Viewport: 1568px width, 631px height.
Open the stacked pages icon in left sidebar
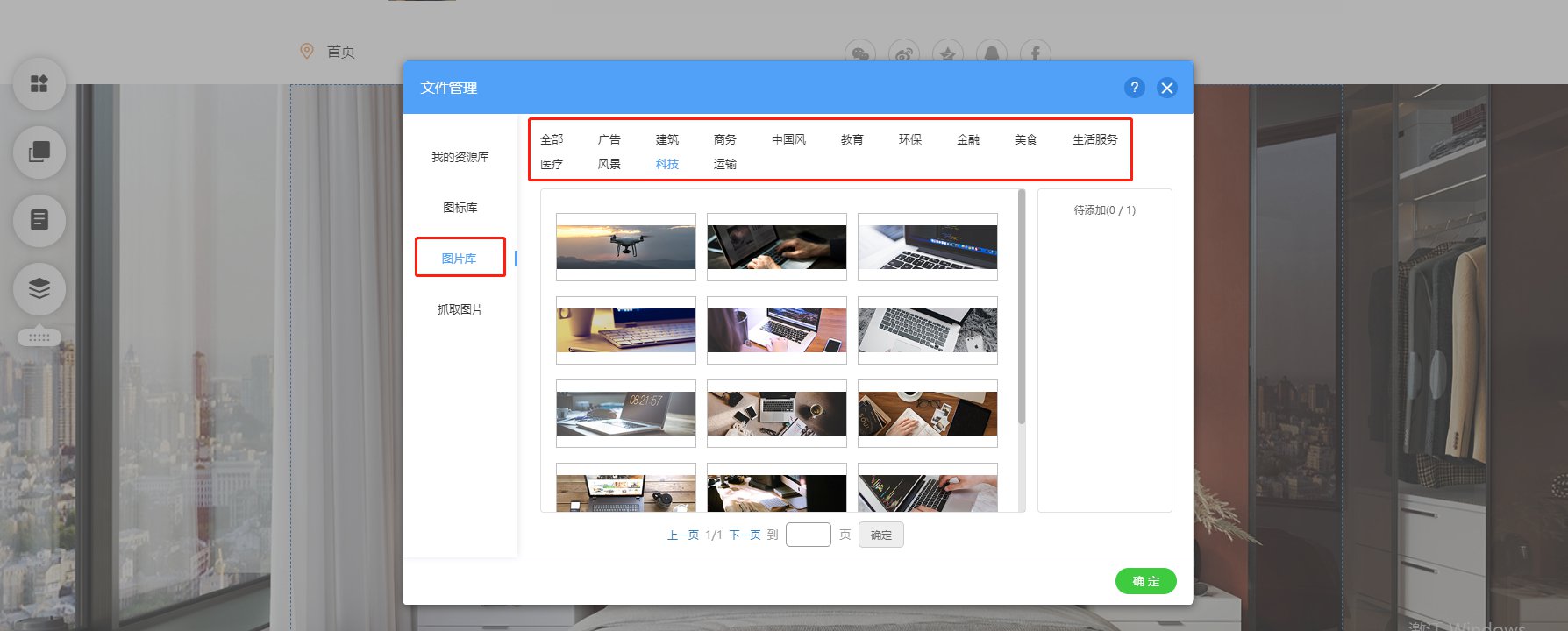click(39, 152)
